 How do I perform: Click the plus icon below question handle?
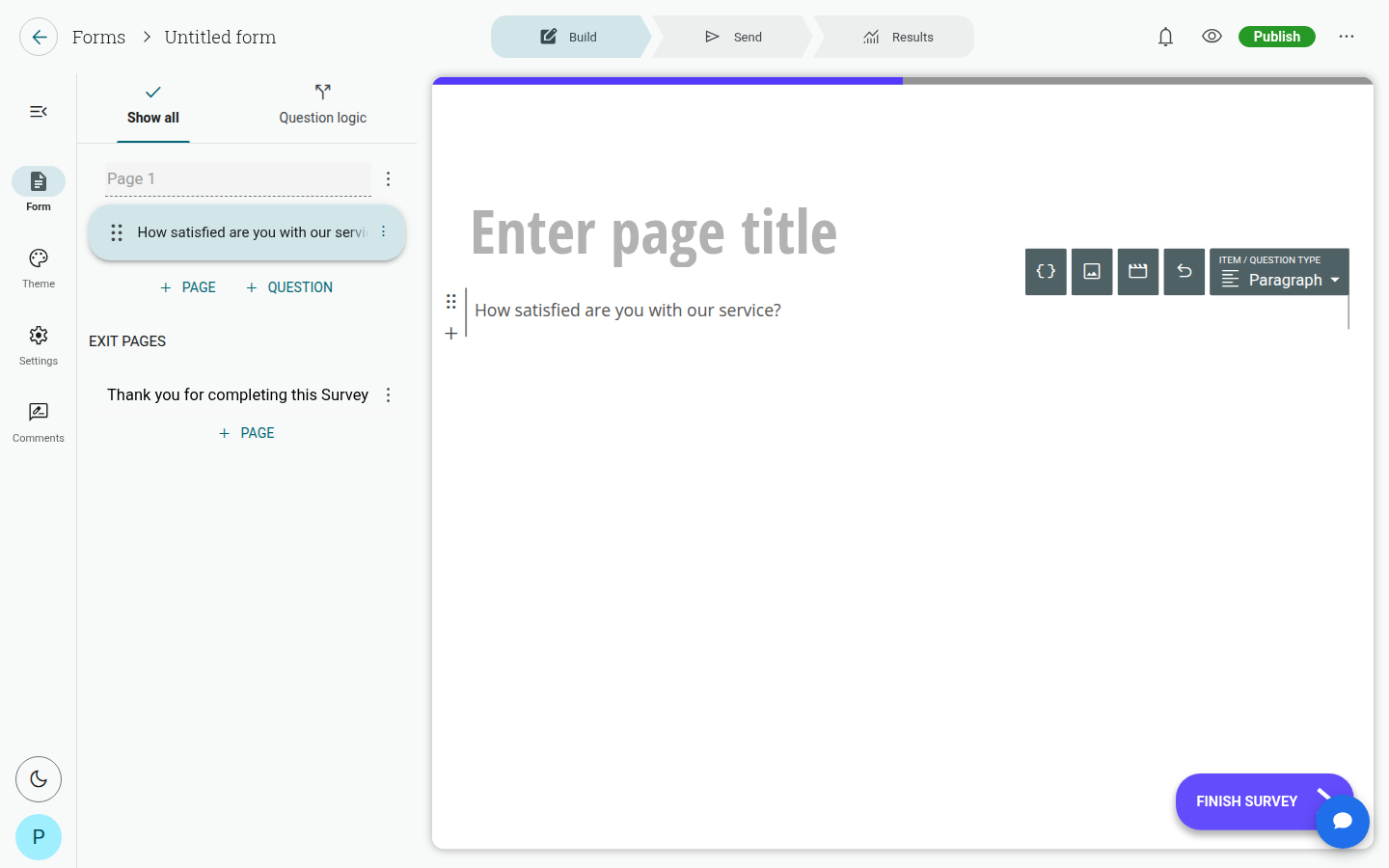point(450,334)
